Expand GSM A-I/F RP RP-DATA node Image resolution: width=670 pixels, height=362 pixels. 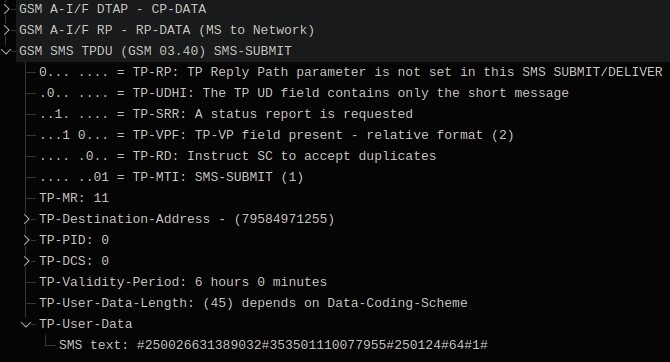(6, 30)
